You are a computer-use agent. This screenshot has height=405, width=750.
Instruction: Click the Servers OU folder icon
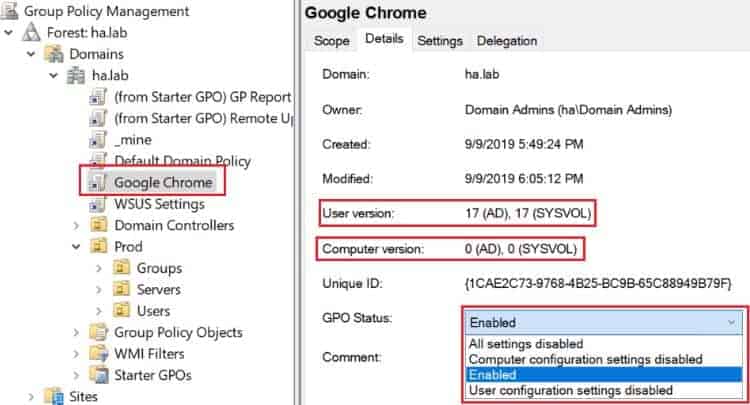(x=121, y=289)
